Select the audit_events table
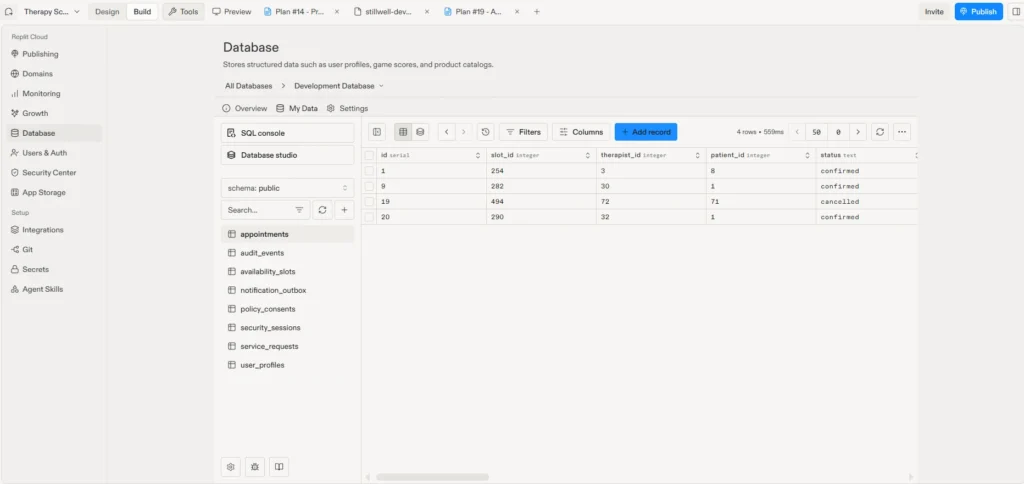Viewport: 1024px width, 484px height. [287, 253]
